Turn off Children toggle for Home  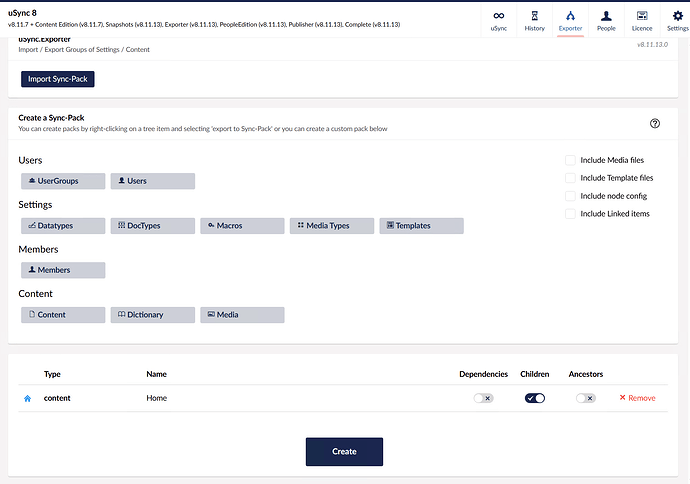534,398
